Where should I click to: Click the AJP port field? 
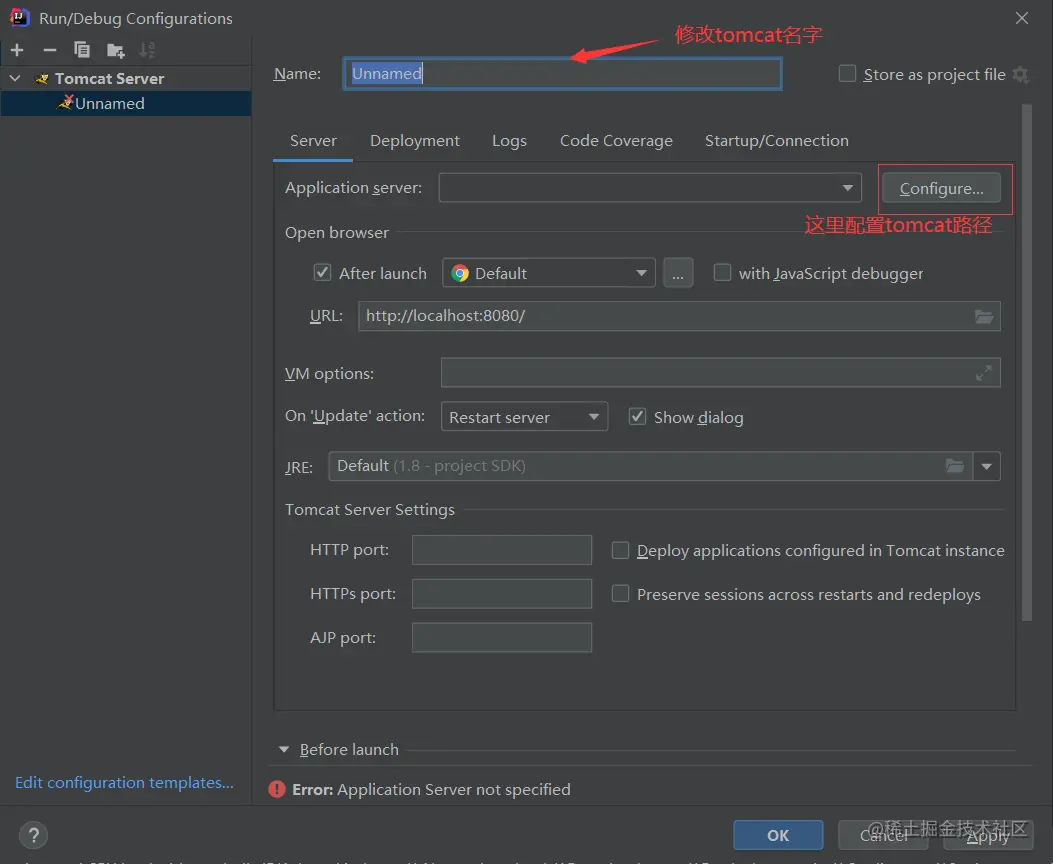pyautogui.click(x=502, y=638)
